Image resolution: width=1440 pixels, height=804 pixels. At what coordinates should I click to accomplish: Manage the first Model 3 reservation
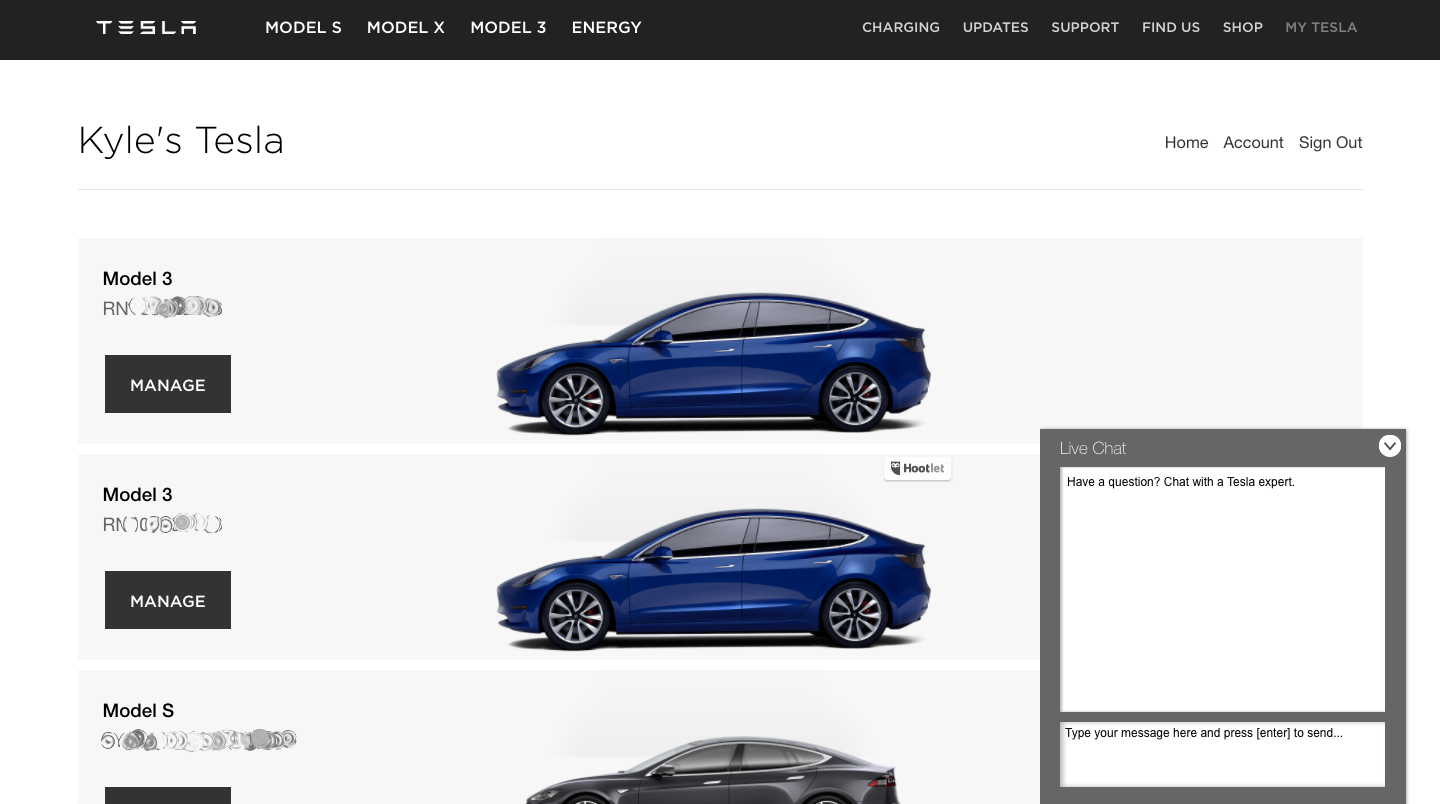(168, 384)
